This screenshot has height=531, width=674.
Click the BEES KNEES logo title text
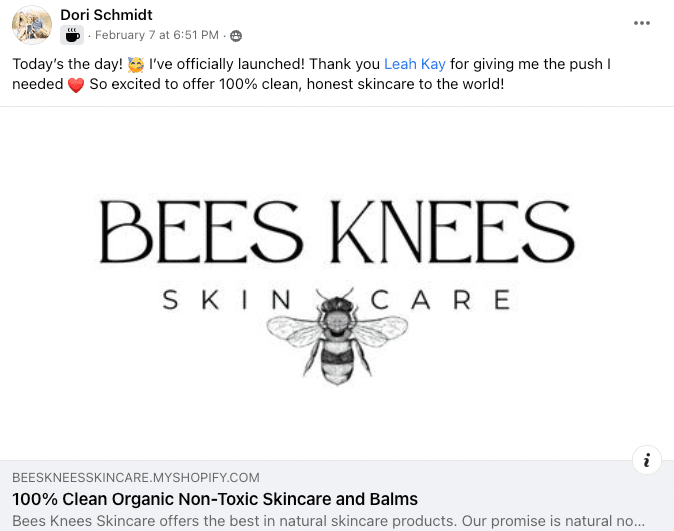(337, 233)
